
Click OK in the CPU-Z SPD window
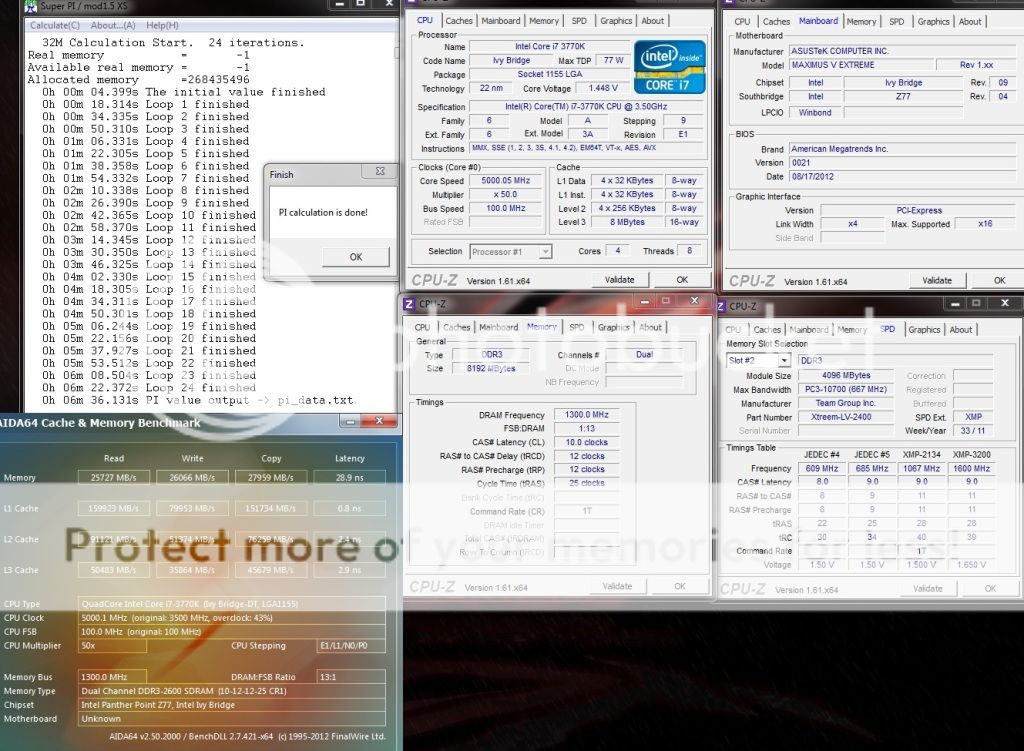coord(990,589)
